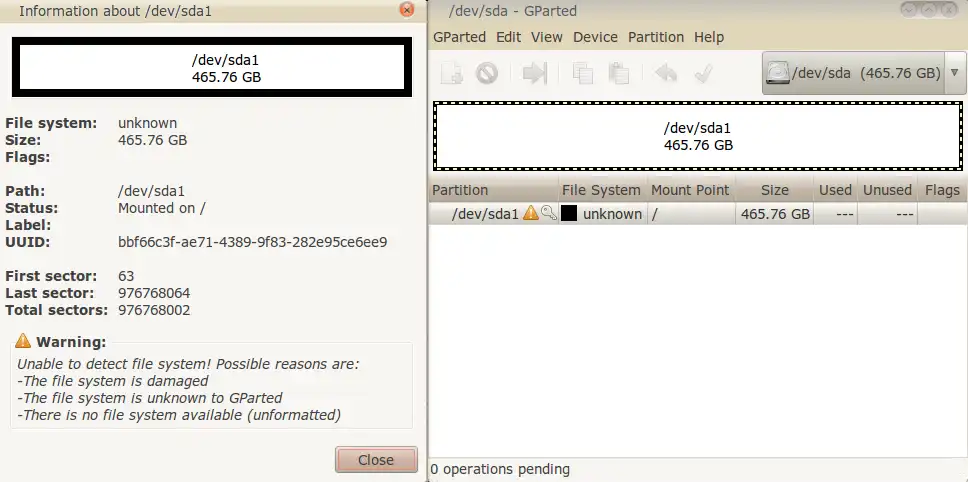
Task: Click the Unused column header
Action: click(887, 190)
